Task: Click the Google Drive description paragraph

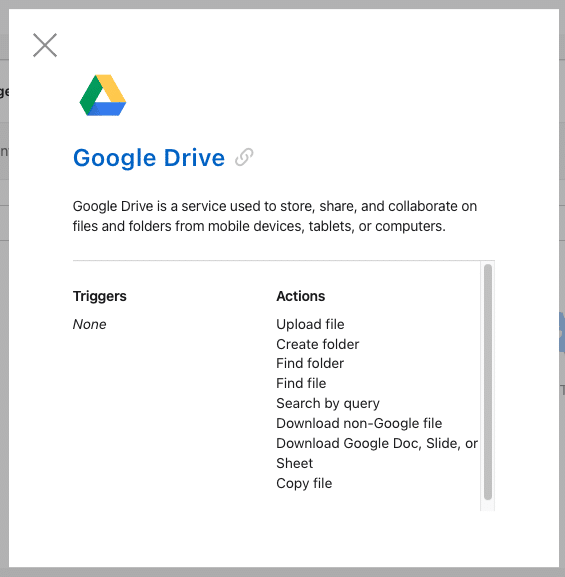Action: pos(275,216)
